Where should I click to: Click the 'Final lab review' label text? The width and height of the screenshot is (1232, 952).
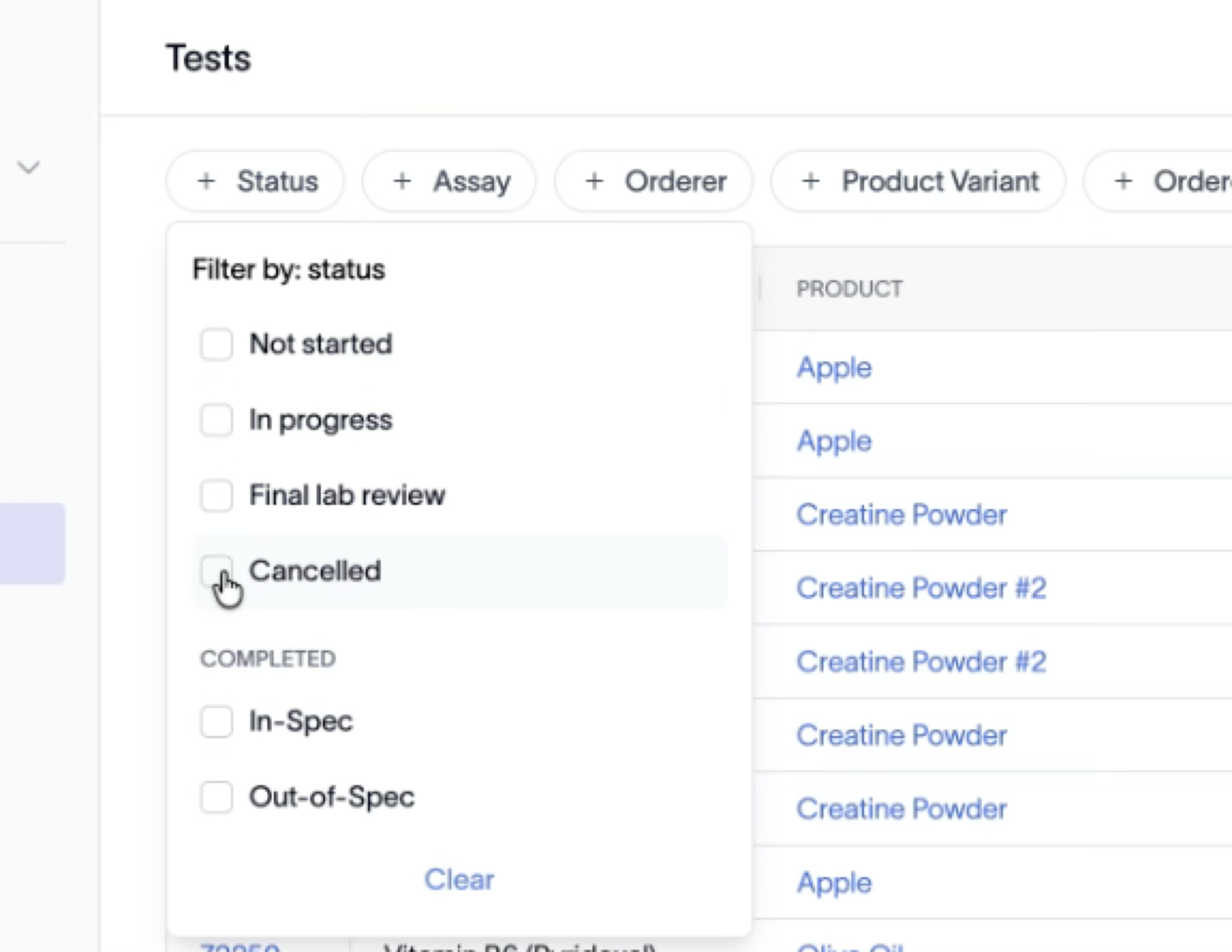(347, 496)
